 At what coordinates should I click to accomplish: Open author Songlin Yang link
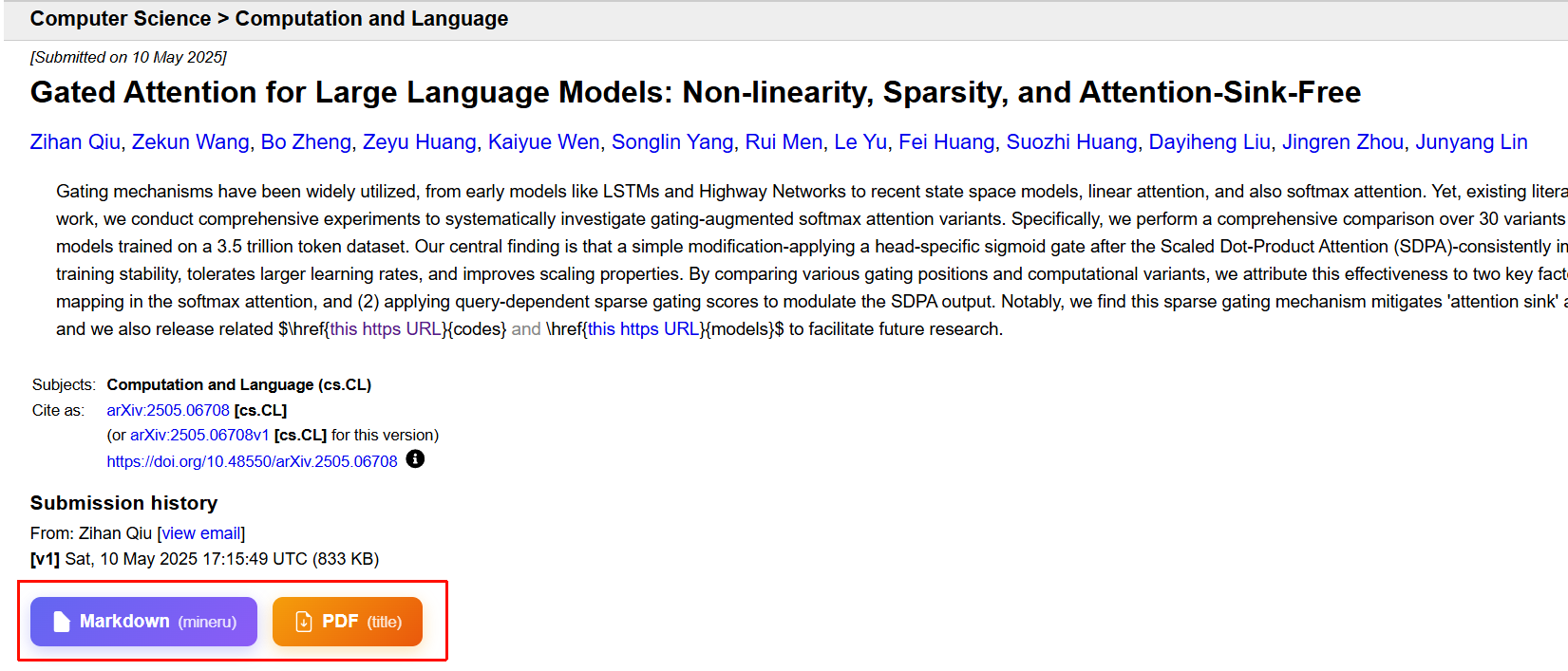[672, 141]
